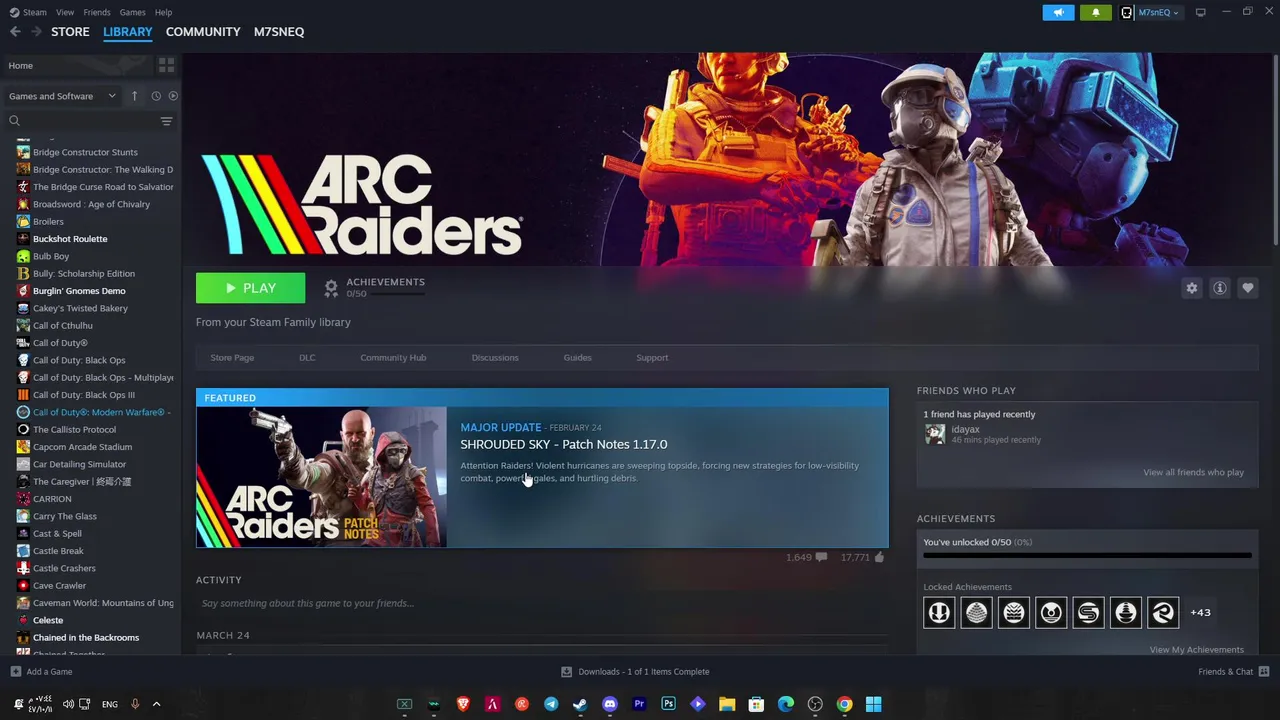The image size is (1280, 720).
Task: Open the last locked achievement icon before +43
Action: click(1163, 612)
